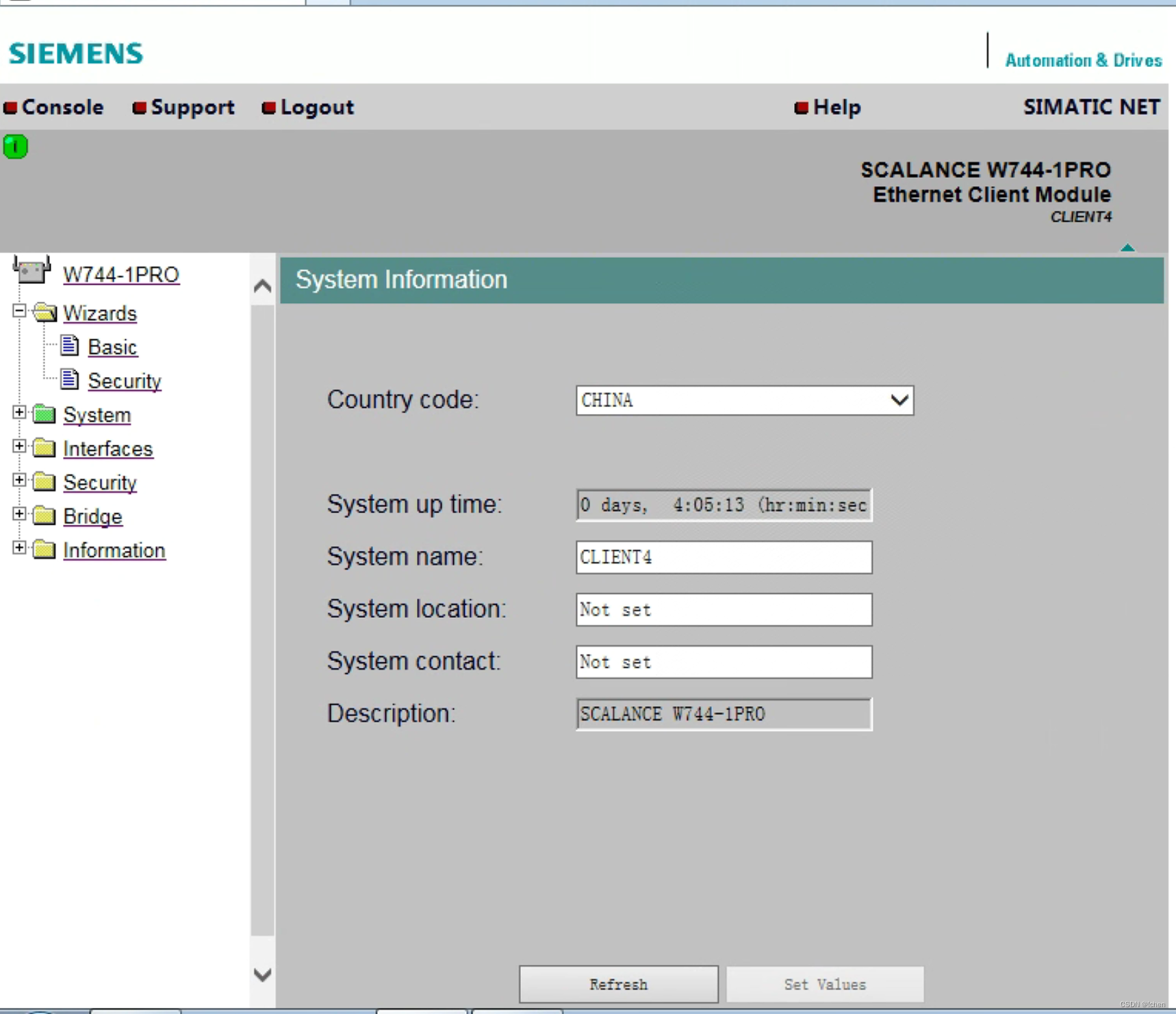Viewport: 1176px width, 1014px height.
Task: Click the small triangle collapse-header arrow
Action: [1127, 248]
